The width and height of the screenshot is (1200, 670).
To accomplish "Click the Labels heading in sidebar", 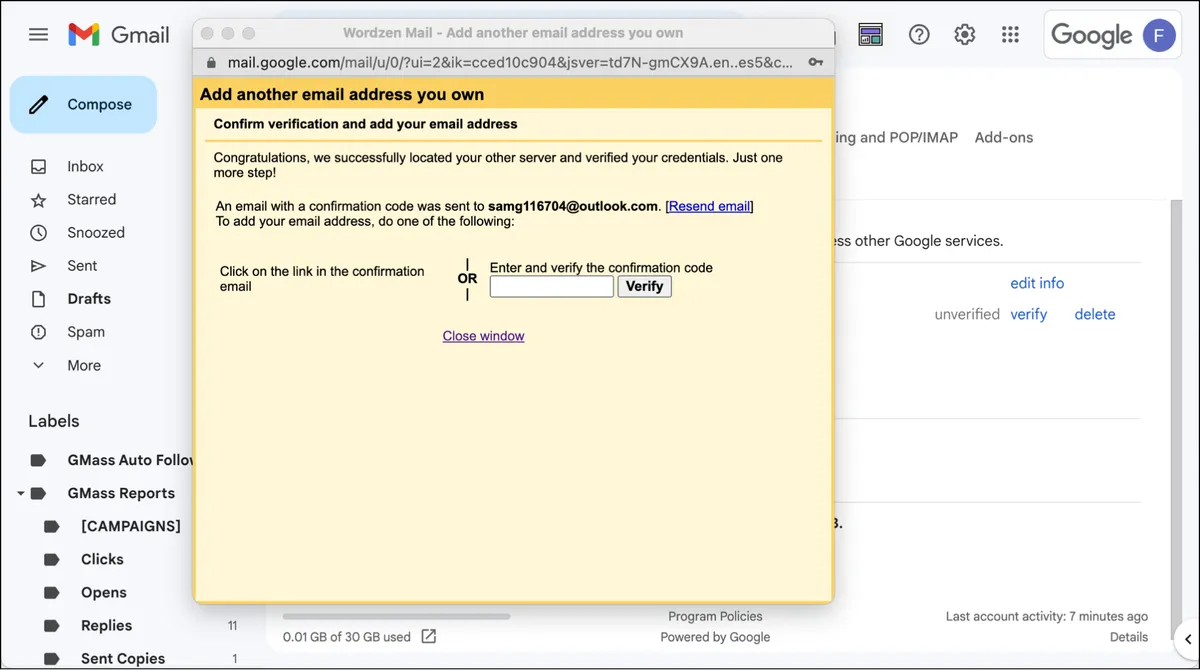I will pyautogui.click(x=54, y=422).
